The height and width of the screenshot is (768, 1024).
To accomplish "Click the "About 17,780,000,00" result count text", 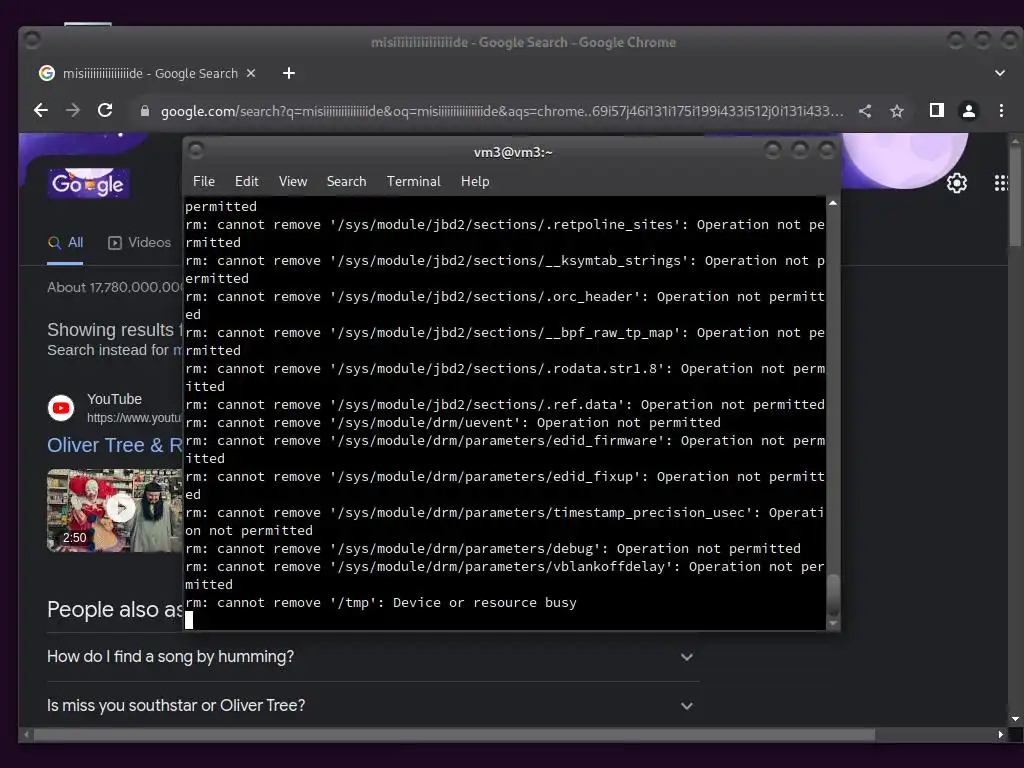I will tap(115, 287).
